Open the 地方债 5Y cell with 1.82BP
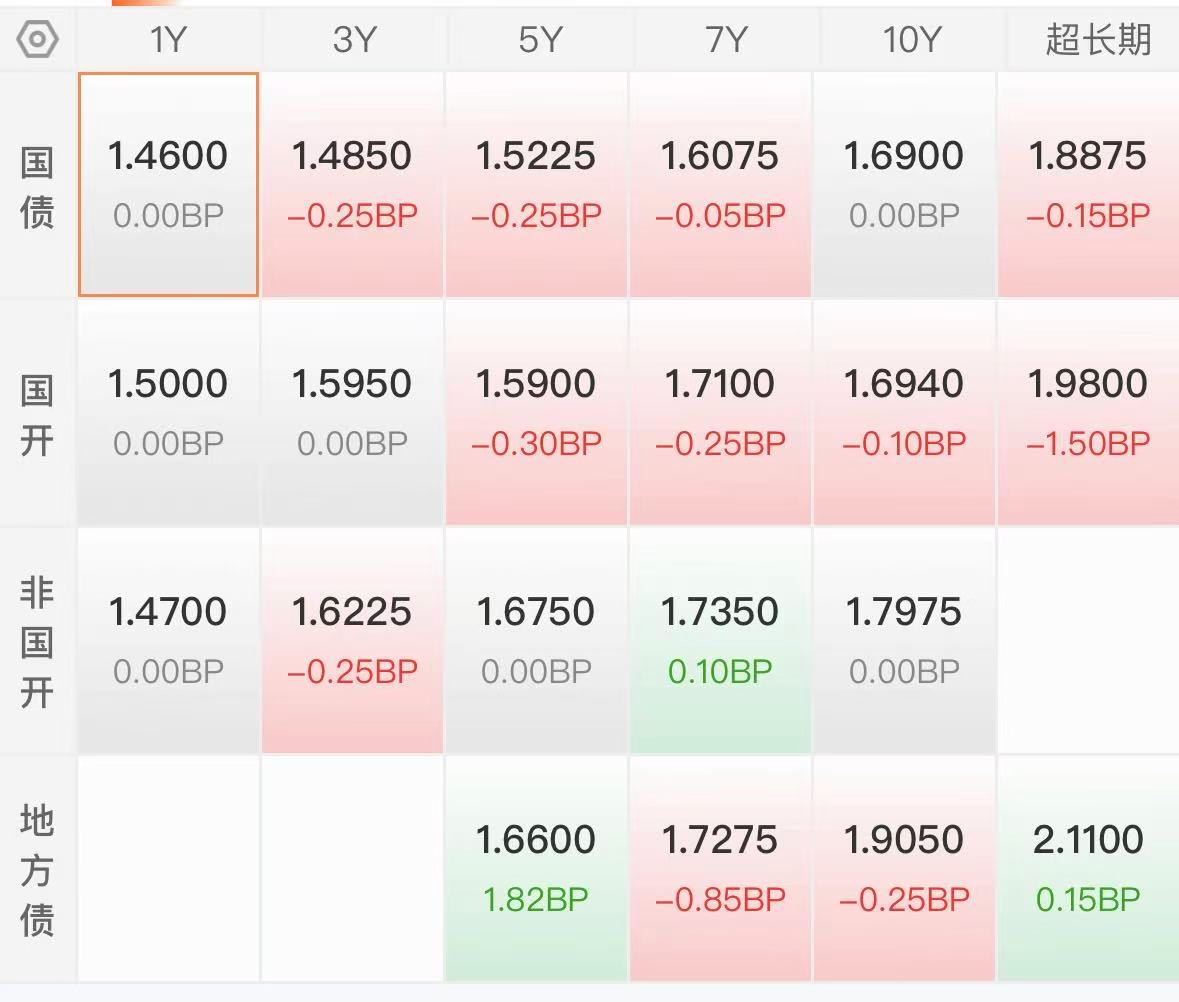The image size is (1179, 1002). (536, 868)
